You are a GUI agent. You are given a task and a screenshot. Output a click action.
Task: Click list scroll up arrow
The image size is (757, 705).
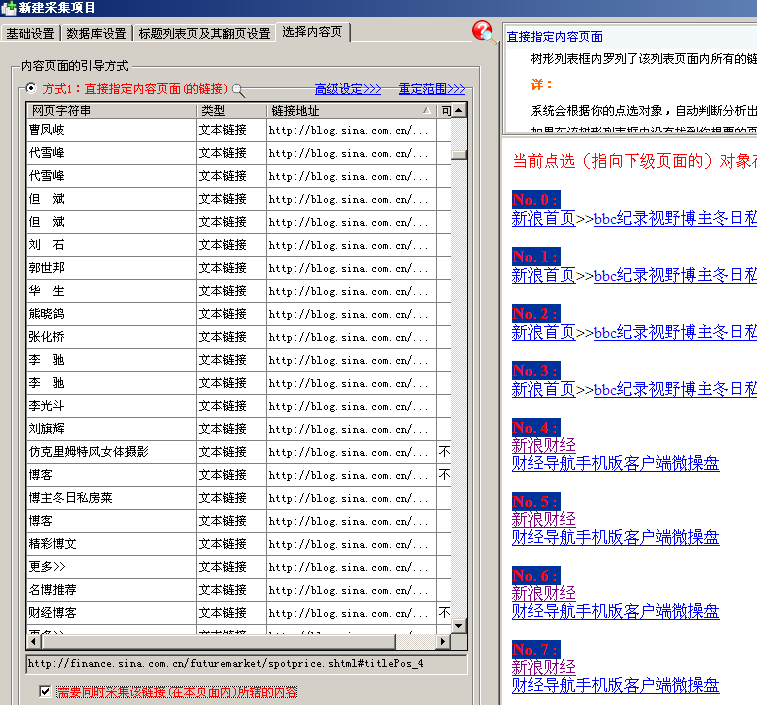[x=459, y=111]
